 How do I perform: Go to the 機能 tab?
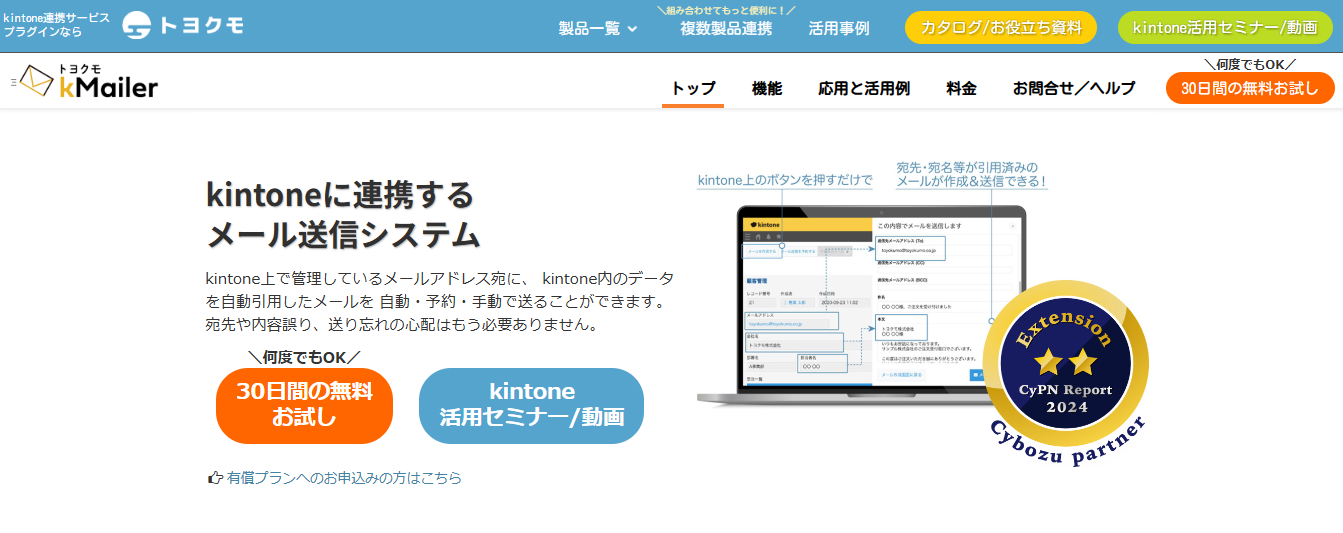pos(767,88)
